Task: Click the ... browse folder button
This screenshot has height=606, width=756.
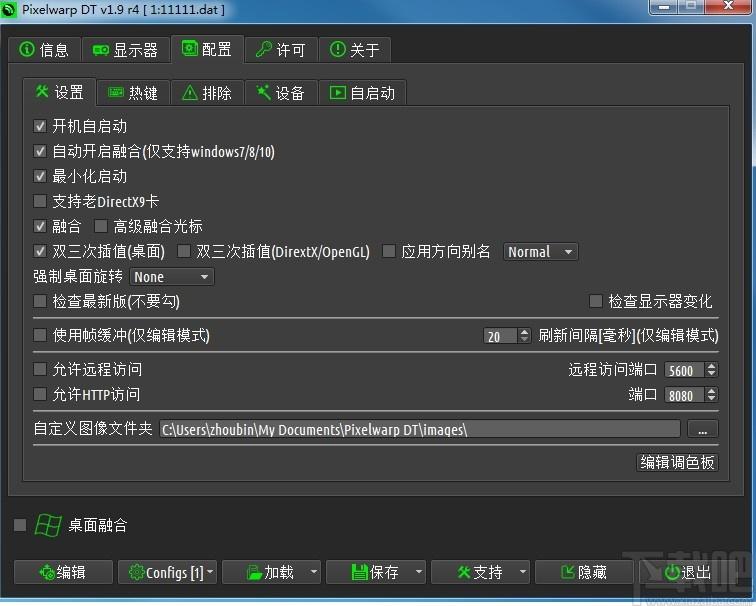Action: coord(702,429)
